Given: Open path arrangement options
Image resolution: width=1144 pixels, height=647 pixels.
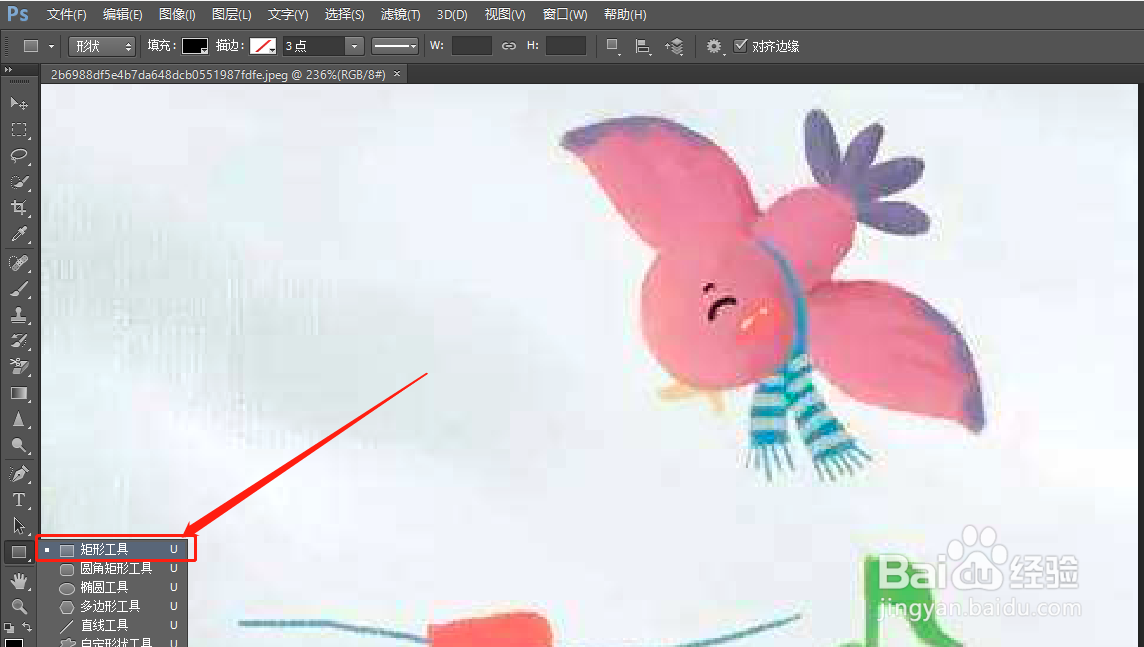Looking at the screenshot, I should [674, 47].
